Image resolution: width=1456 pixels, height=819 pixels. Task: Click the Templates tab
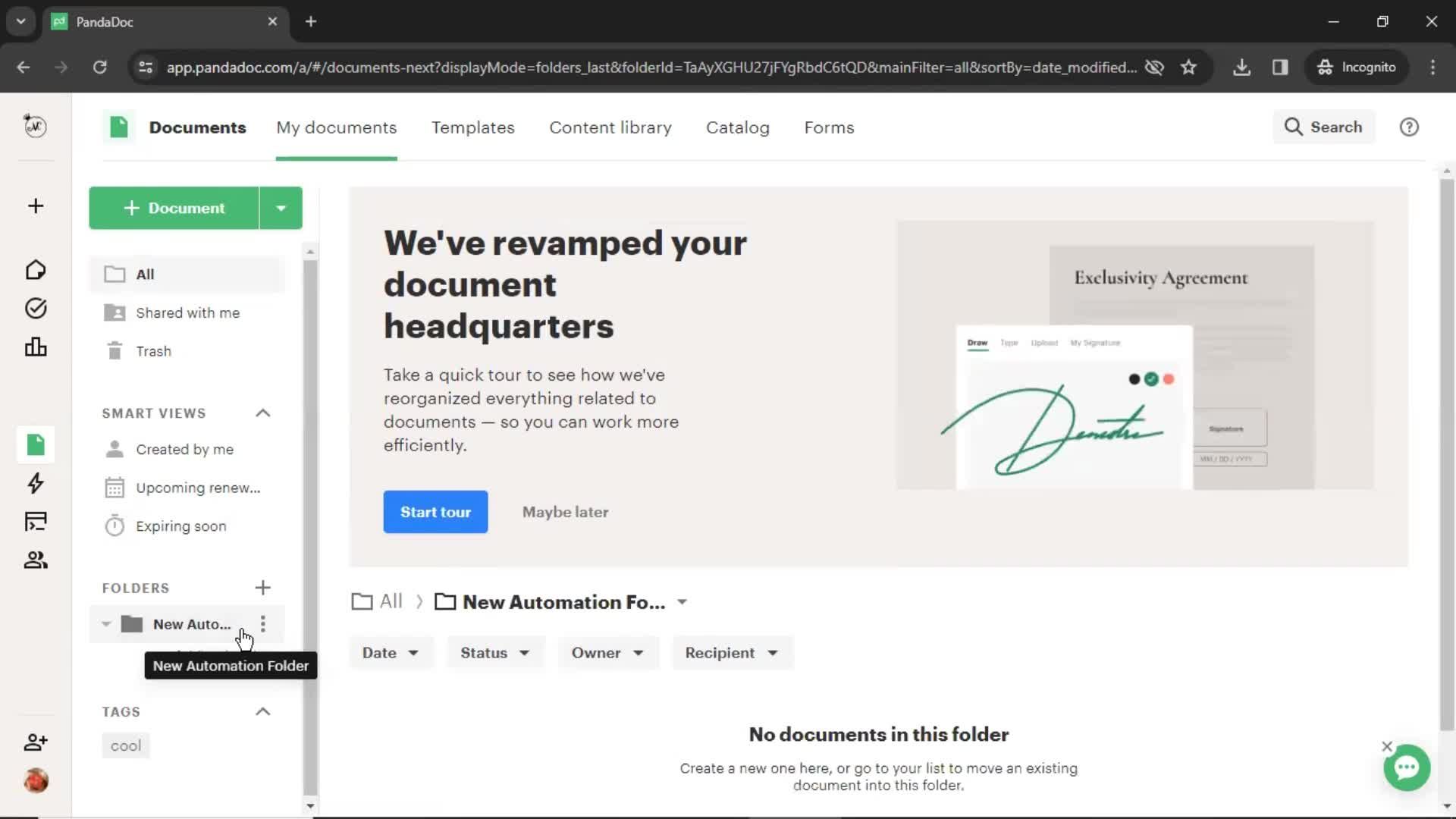[x=472, y=128]
